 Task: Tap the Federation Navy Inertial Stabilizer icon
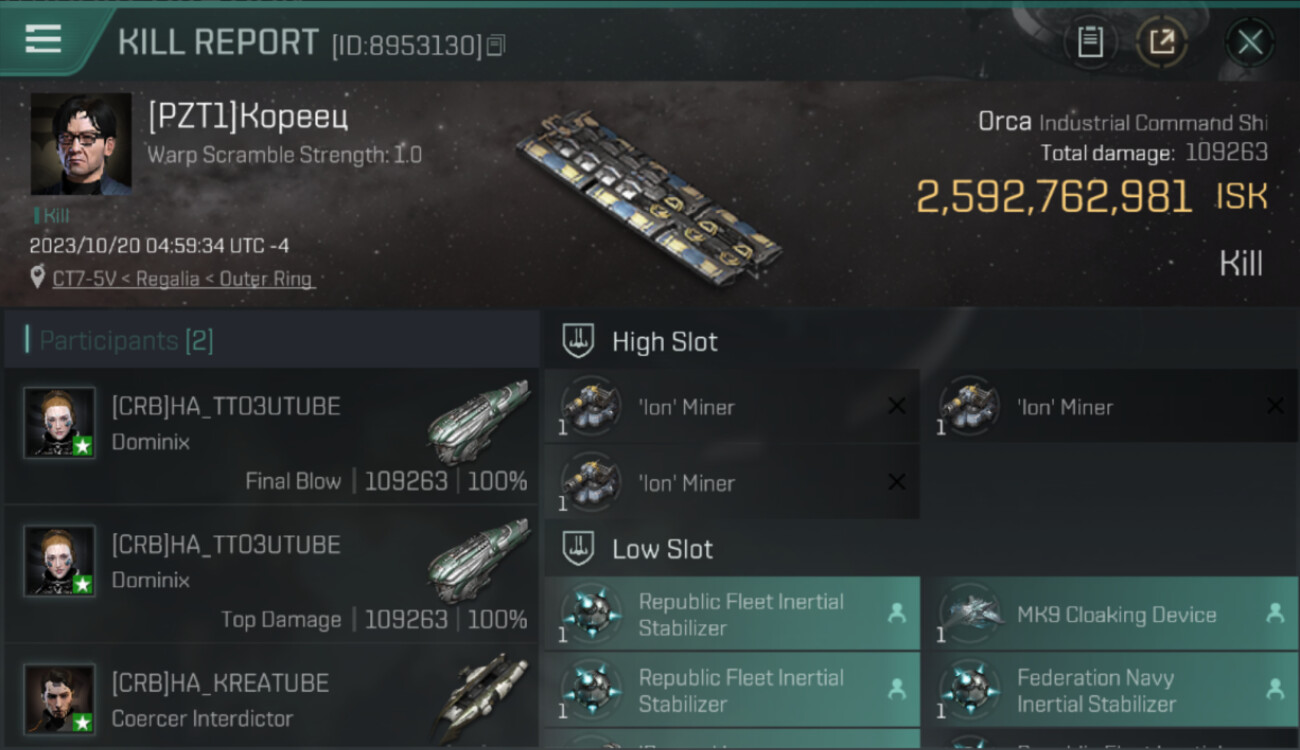point(969,689)
